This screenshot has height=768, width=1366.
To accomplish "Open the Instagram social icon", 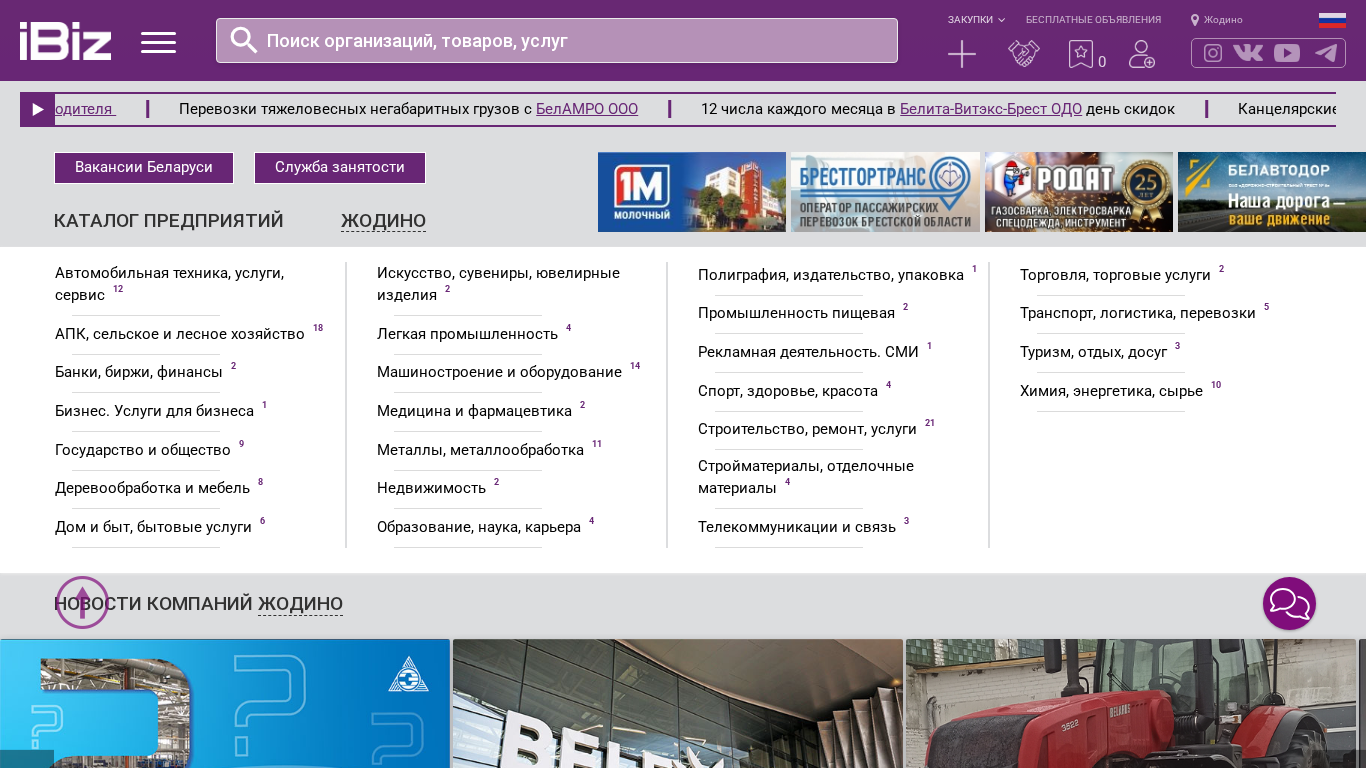I will pyautogui.click(x=1212, y=53).
